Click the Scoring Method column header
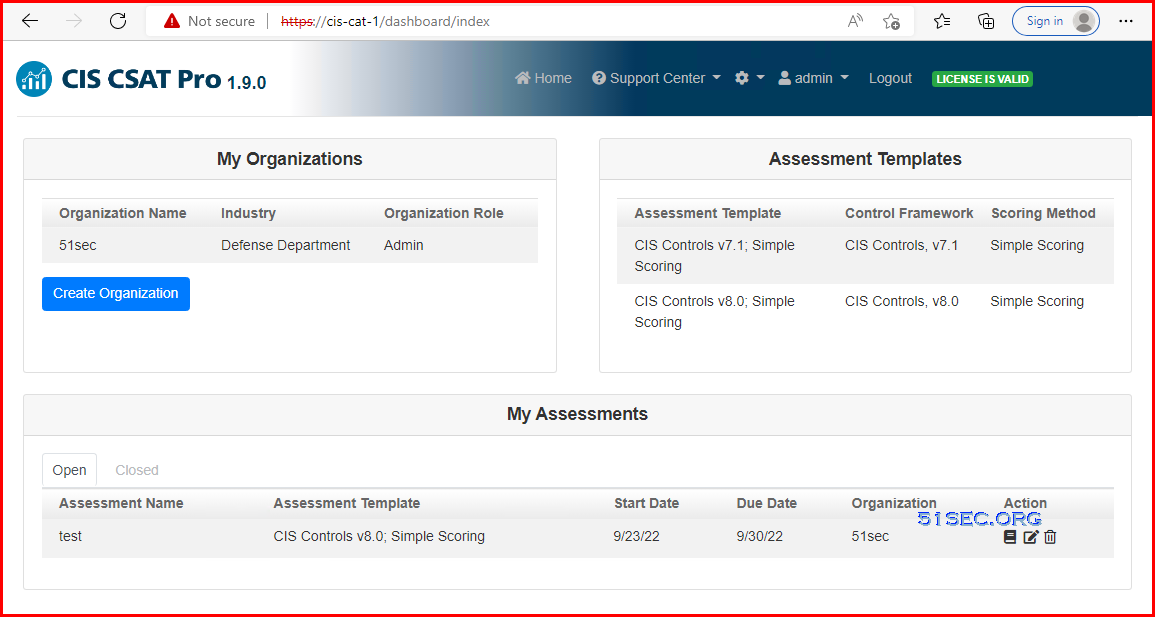The width and height of the screenshot is (1155, 617). tap(1043, 214)
